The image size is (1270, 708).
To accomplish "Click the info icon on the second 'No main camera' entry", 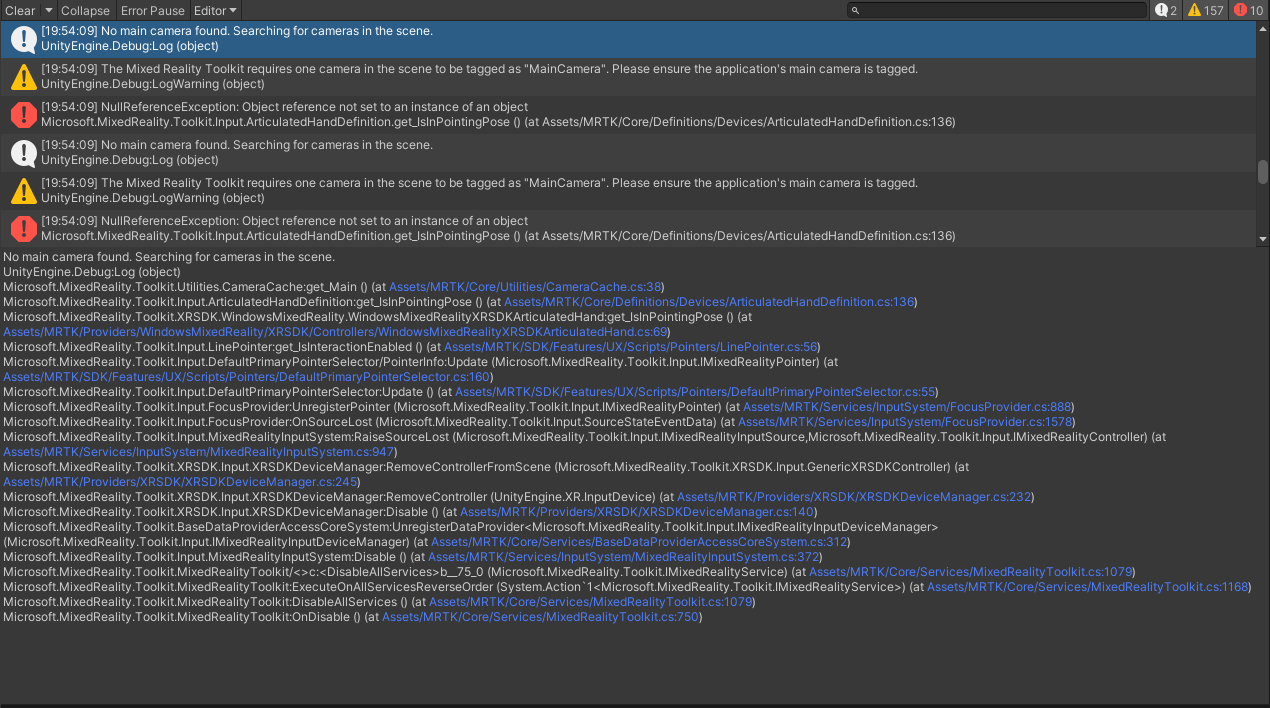I will point(23,152).
